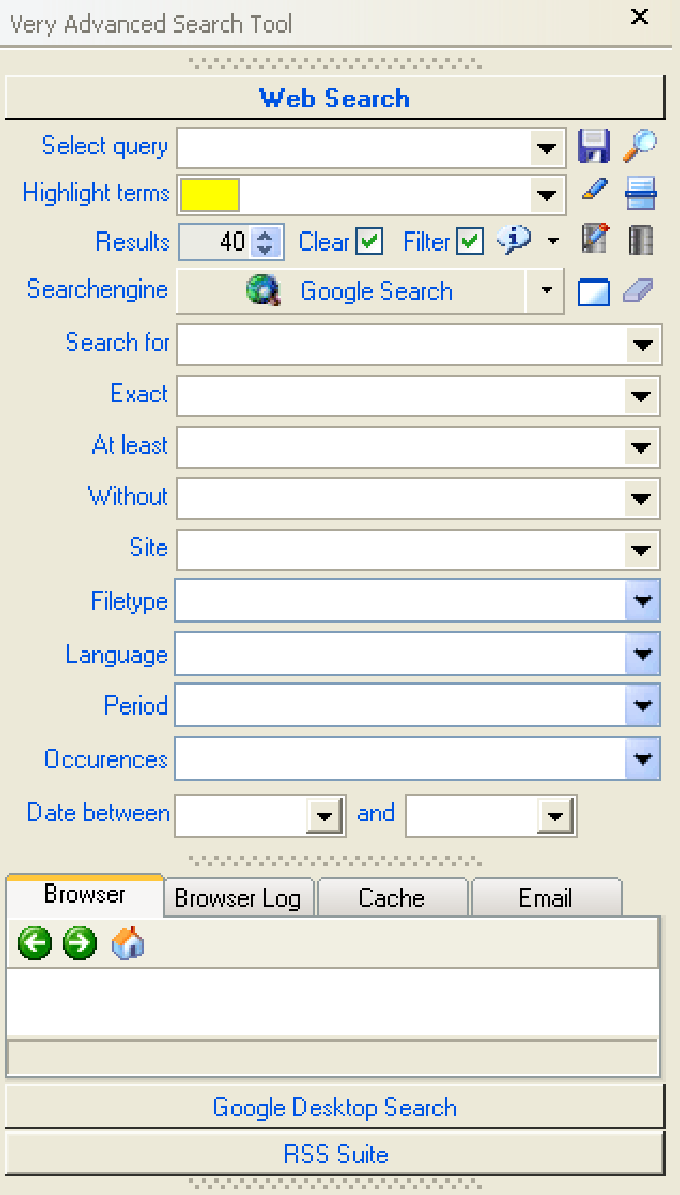Go forward with the green right arrow

80,943
